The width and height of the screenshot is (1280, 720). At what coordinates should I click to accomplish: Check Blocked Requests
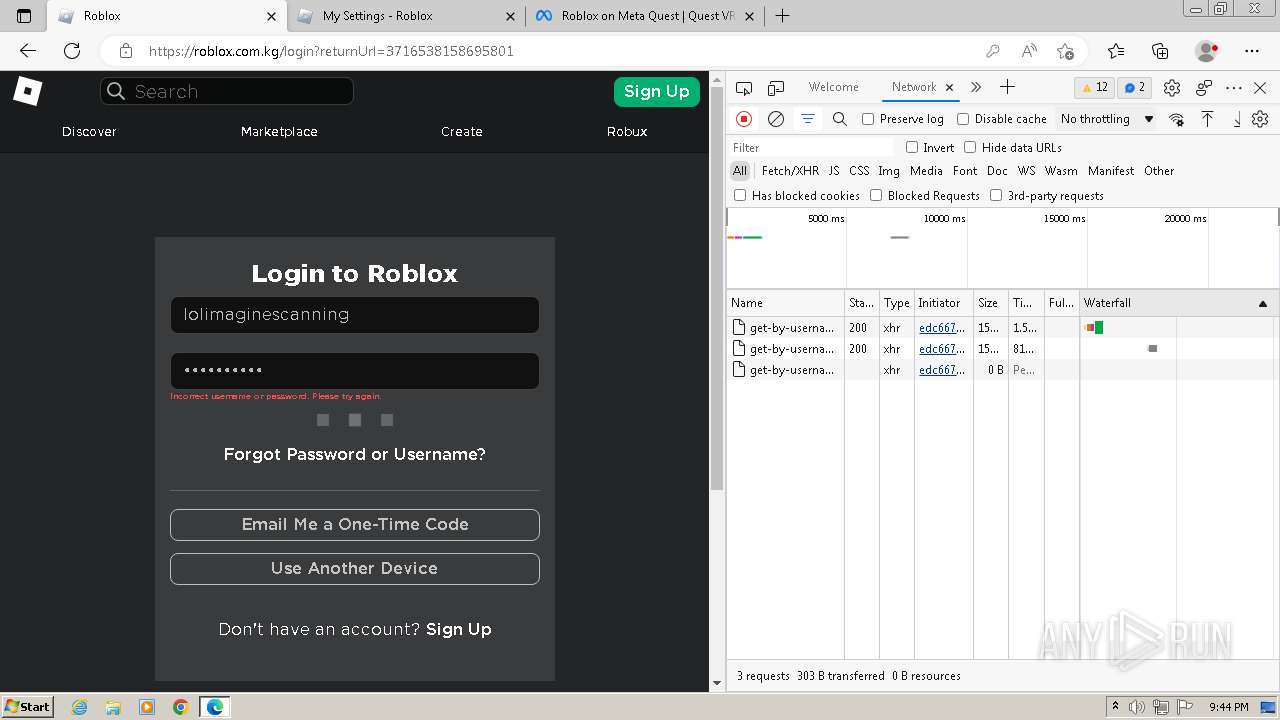(876, 195)
